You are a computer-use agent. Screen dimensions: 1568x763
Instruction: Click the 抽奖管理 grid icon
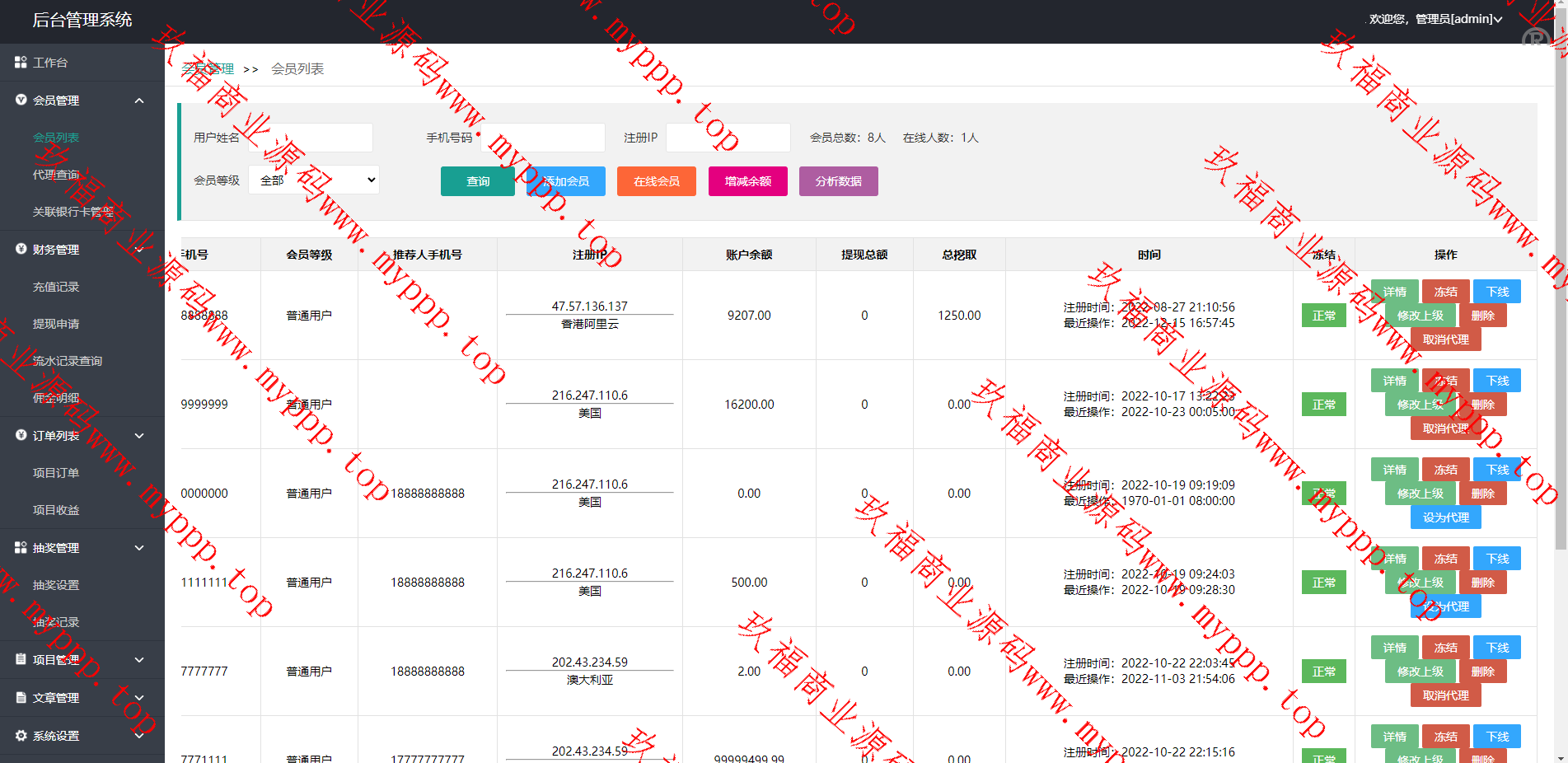(21, 547)
